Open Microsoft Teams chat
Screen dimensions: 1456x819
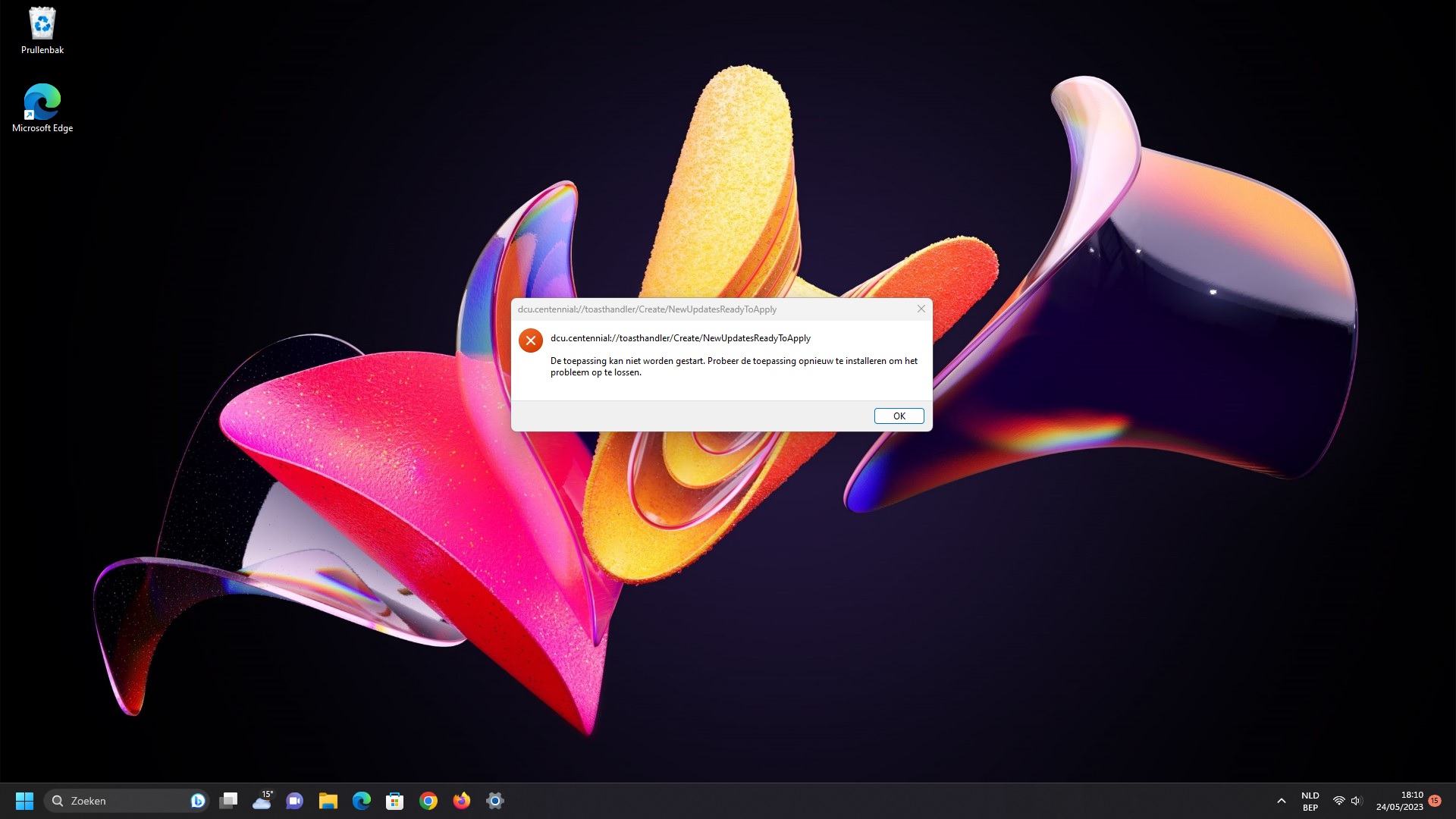(x=294, y=800)
